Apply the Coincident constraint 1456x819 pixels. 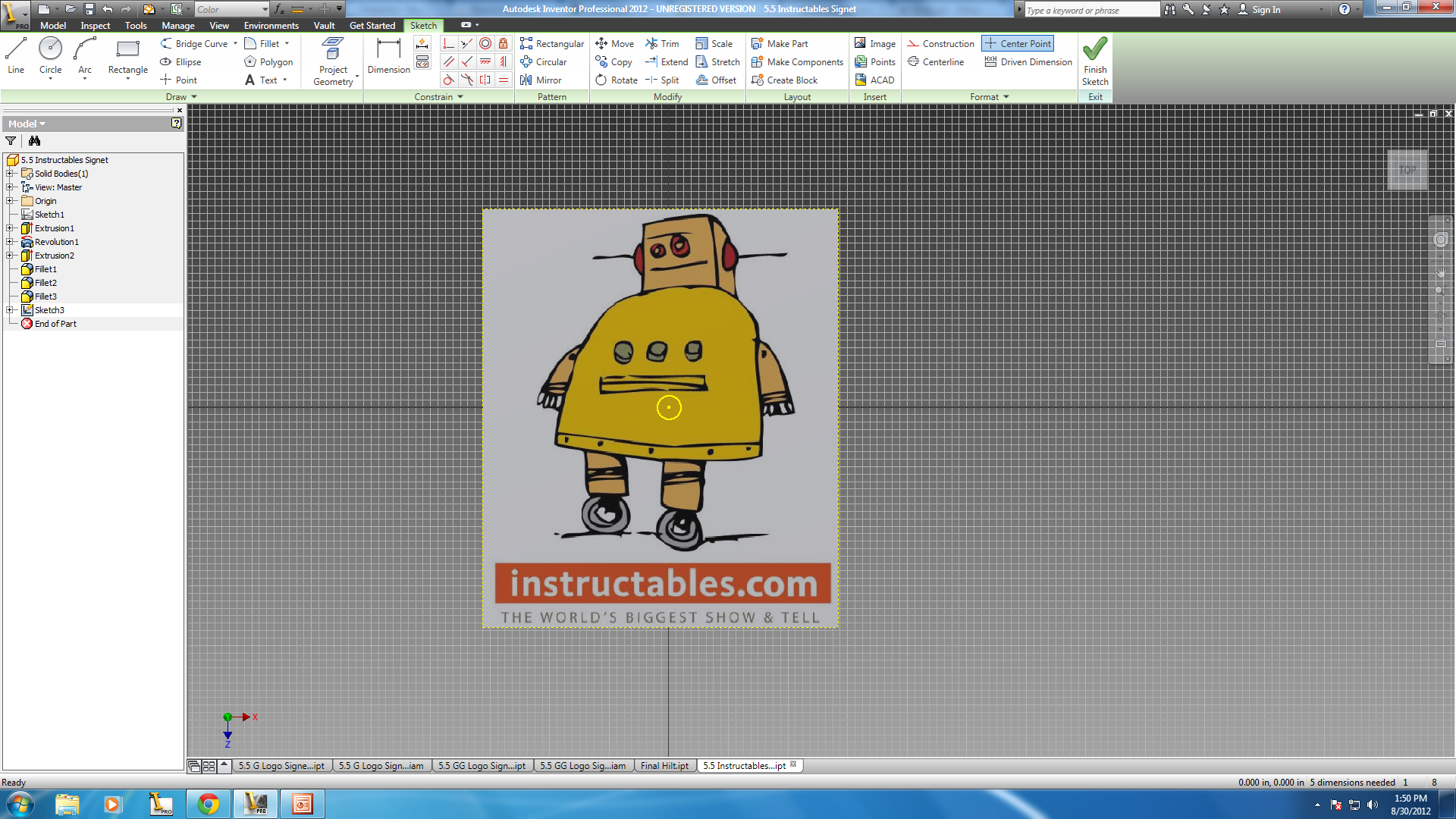tap(449, 44)
